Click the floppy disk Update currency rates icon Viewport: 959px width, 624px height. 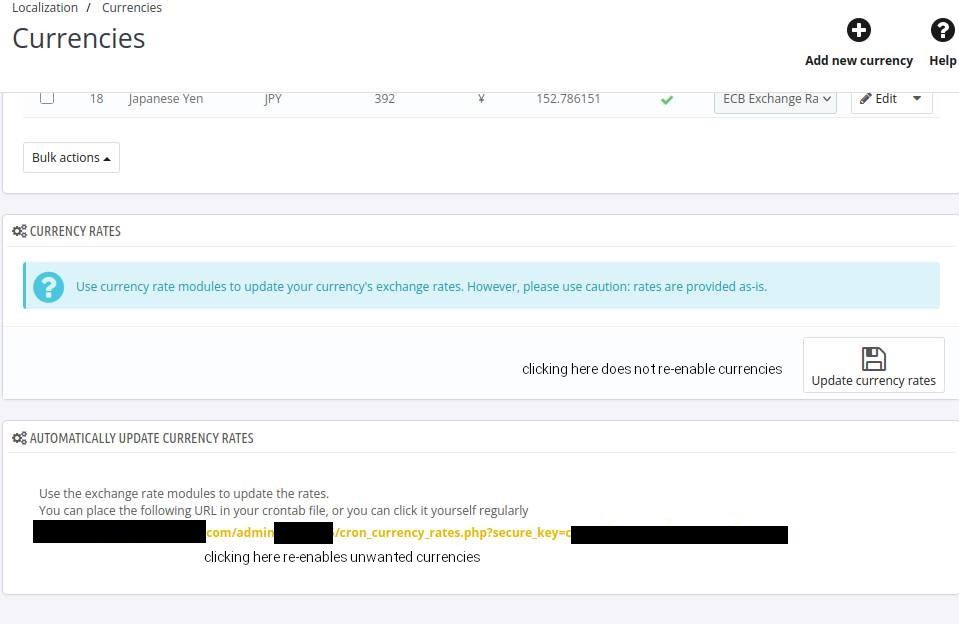(873, 358)
